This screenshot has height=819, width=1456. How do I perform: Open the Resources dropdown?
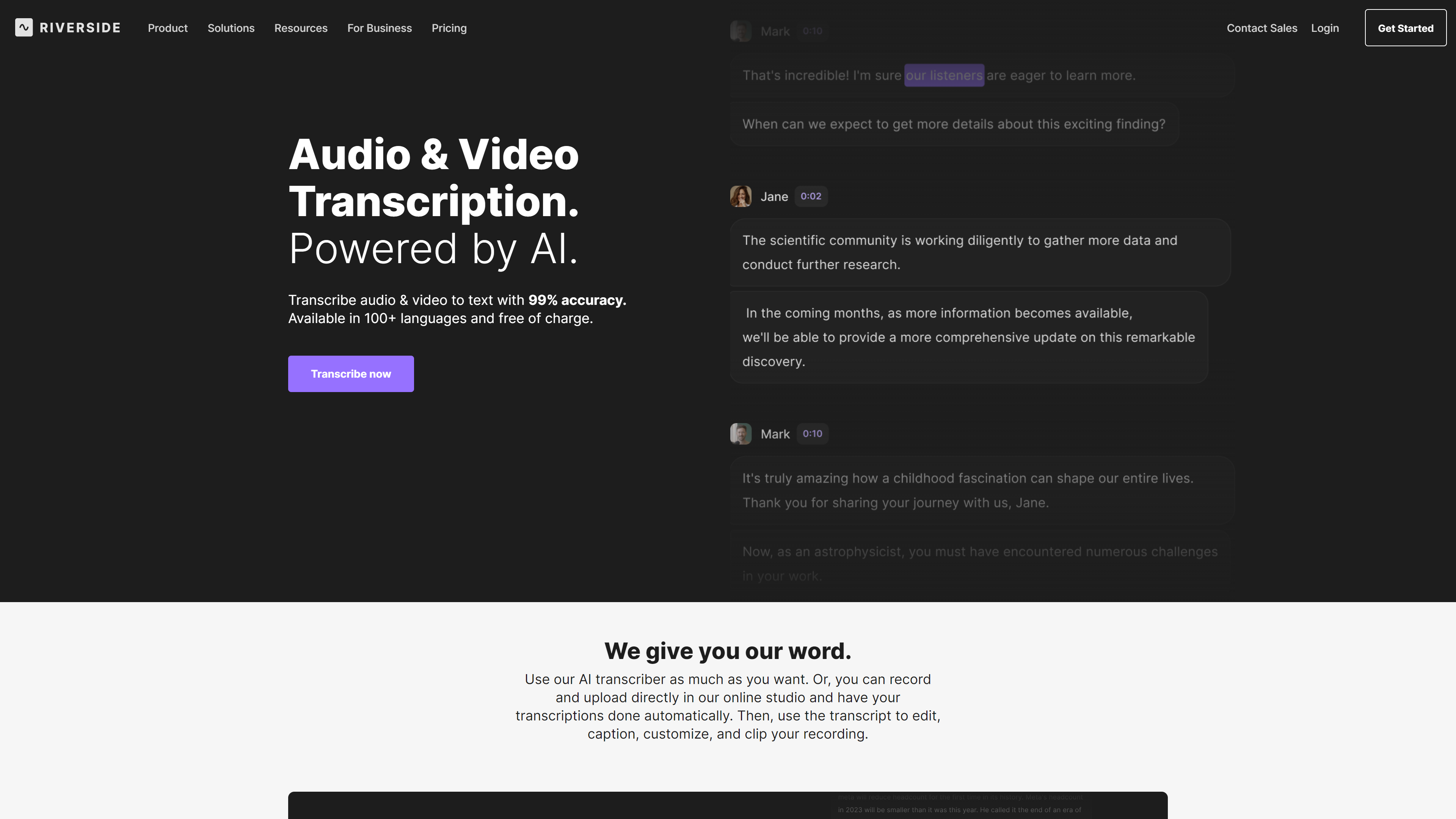(x=301, y=28)
